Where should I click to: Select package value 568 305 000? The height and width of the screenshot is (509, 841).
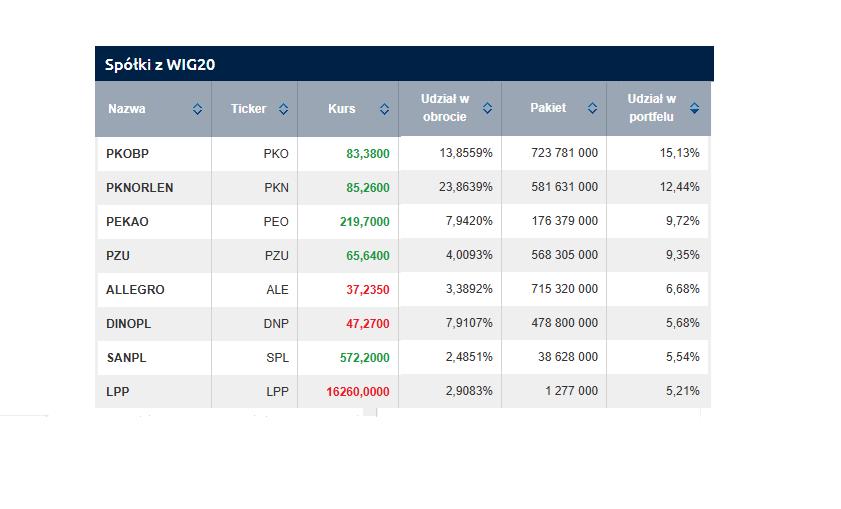click(565, 255)
